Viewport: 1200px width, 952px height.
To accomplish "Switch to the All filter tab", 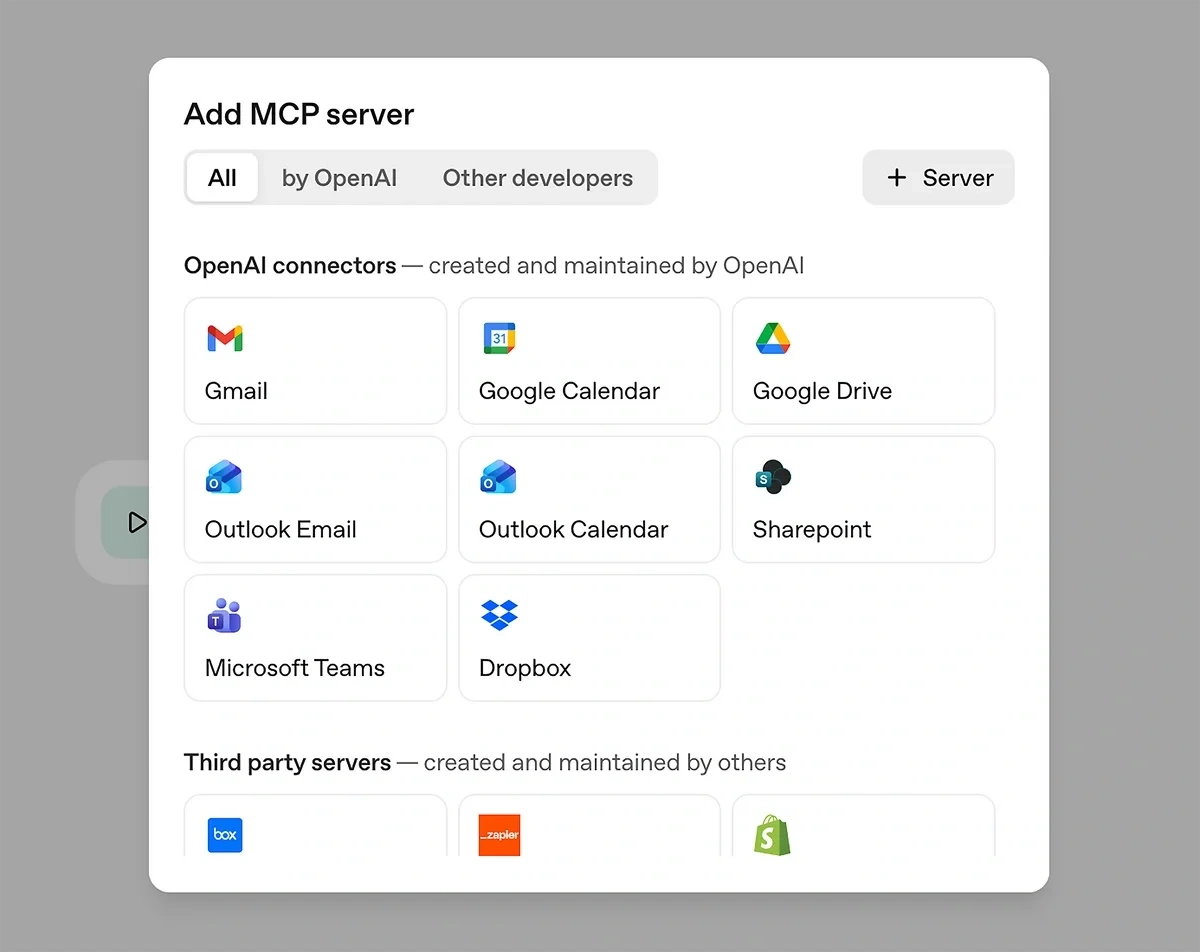I will tap(222, 177).
